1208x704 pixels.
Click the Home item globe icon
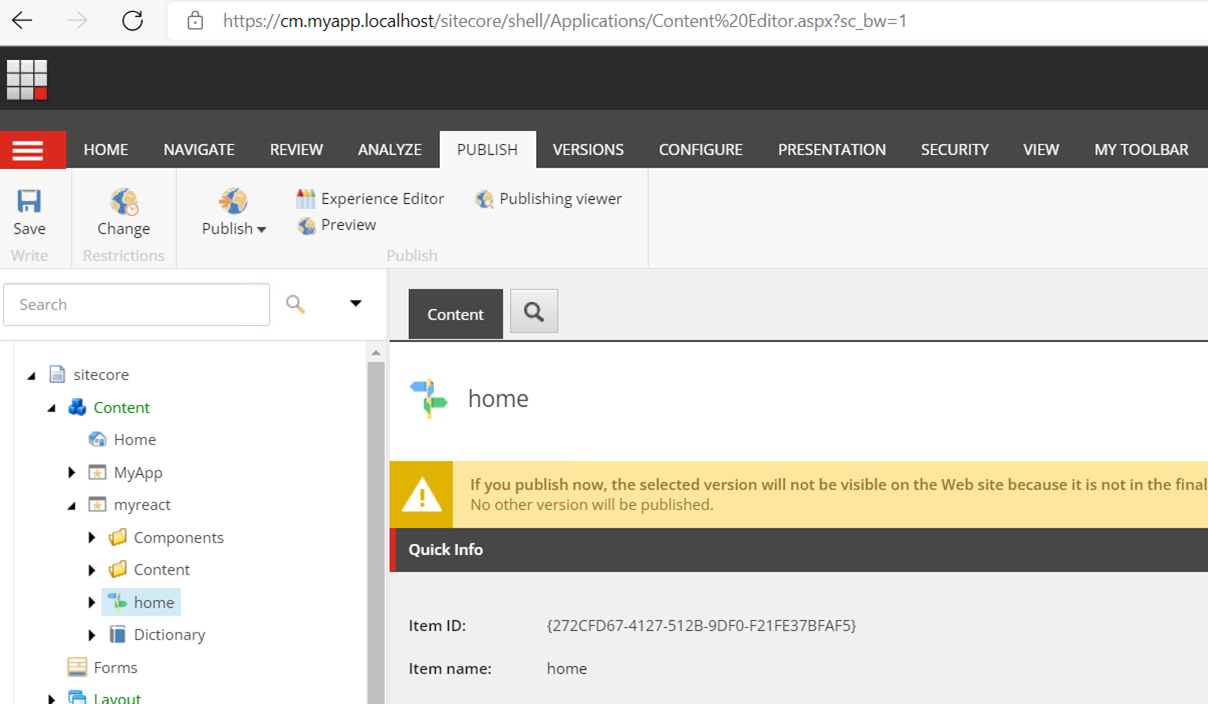point(97,439)
